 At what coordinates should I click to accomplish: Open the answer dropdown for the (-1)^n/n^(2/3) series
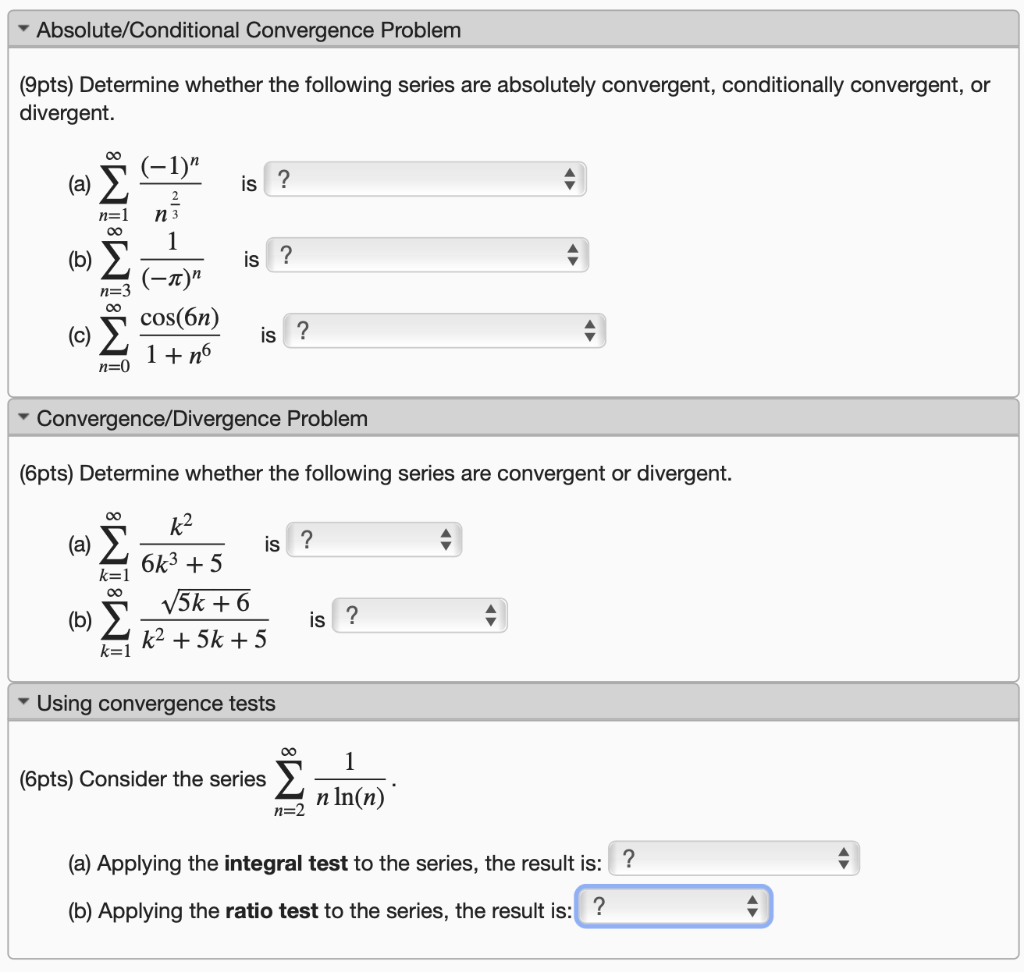click(x=420, y=178)
